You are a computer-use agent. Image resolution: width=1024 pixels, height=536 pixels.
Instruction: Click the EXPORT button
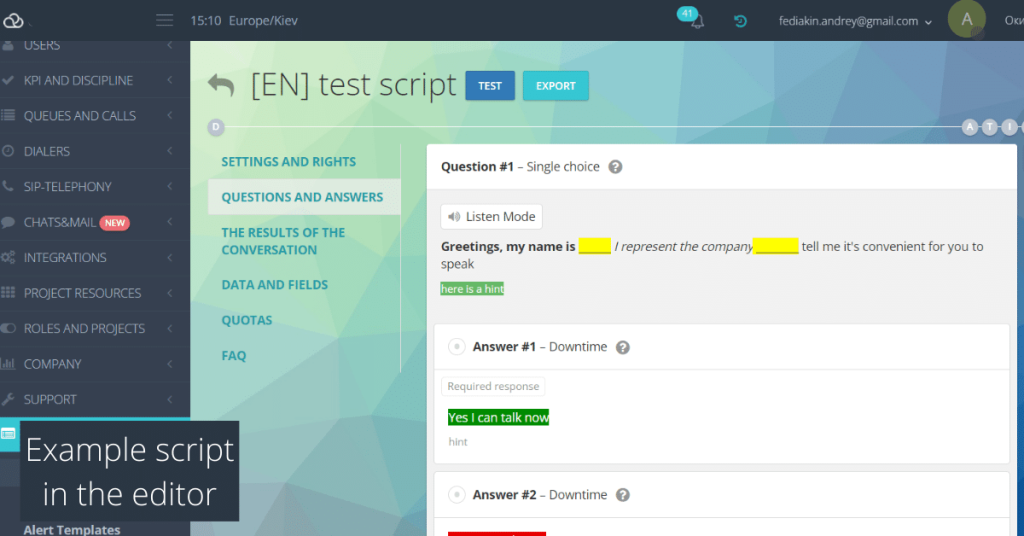(x=556, y=86)
